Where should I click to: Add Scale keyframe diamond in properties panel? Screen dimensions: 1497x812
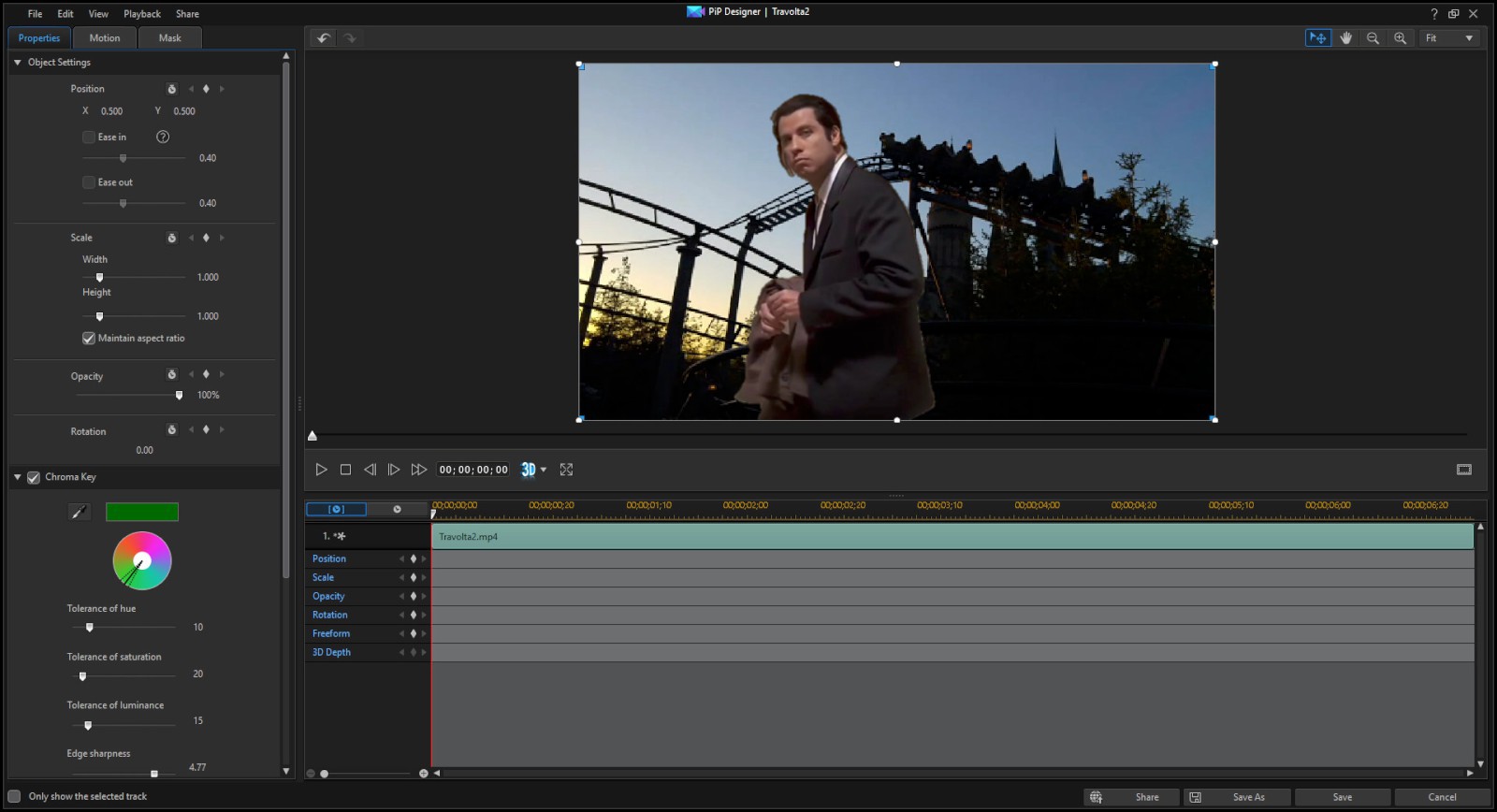206,238
